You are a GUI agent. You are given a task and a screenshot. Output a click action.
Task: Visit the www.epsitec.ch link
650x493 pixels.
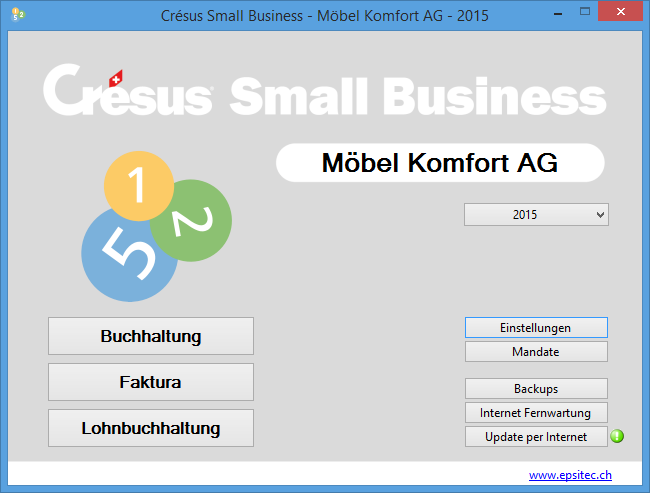(x=570, y=475)
